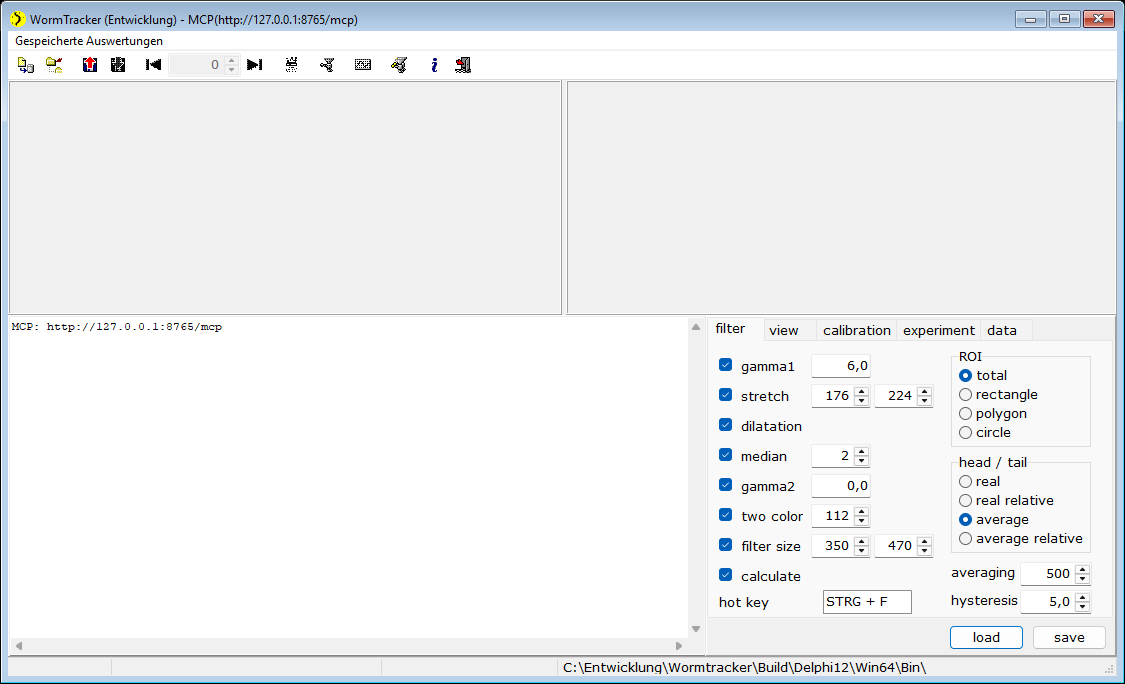Viewport: 1125px width, 684px height.
Task: Decrease the two color value stepper
Action: click(x=862, y=520)
